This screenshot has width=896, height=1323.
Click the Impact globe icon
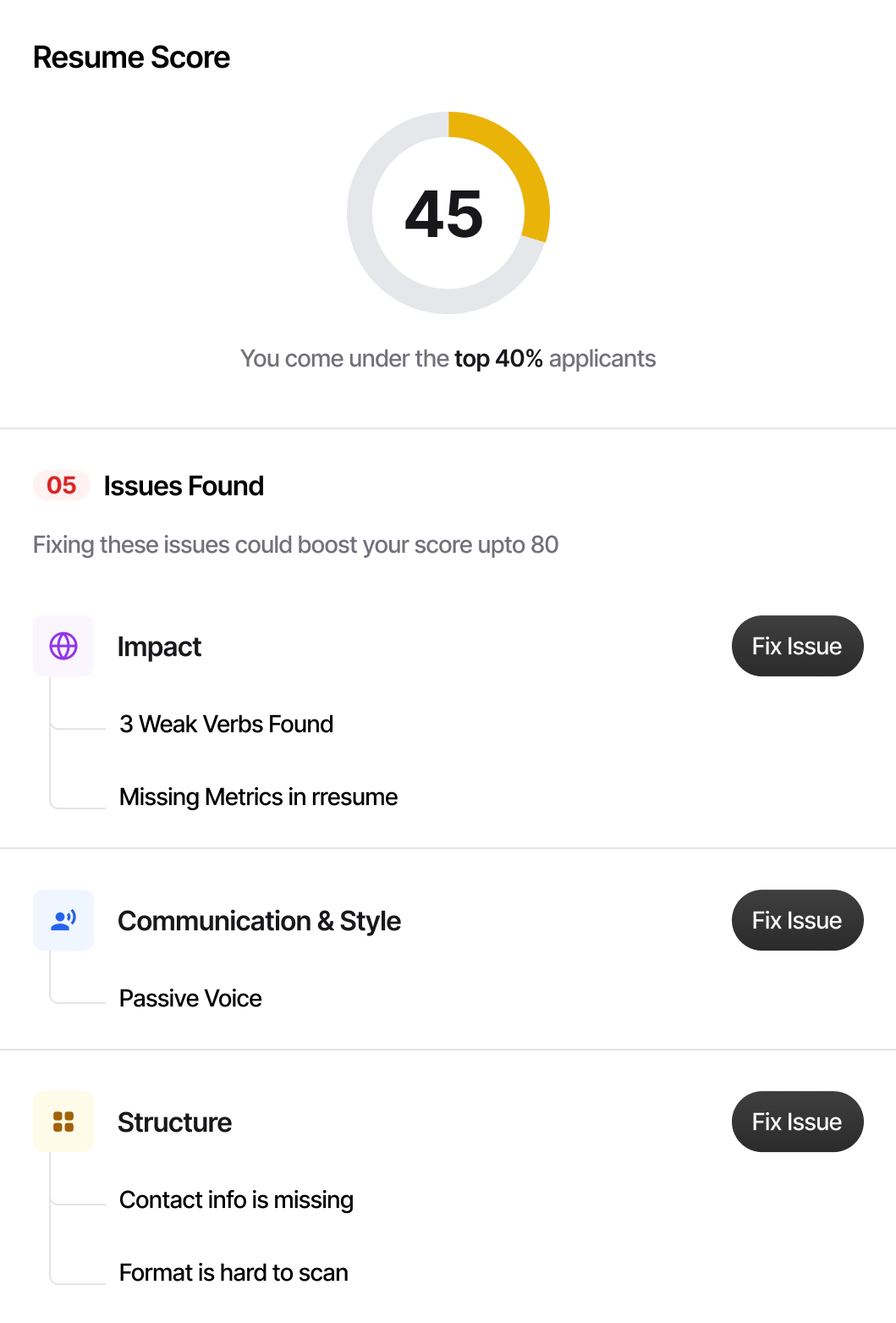(63, 646)
